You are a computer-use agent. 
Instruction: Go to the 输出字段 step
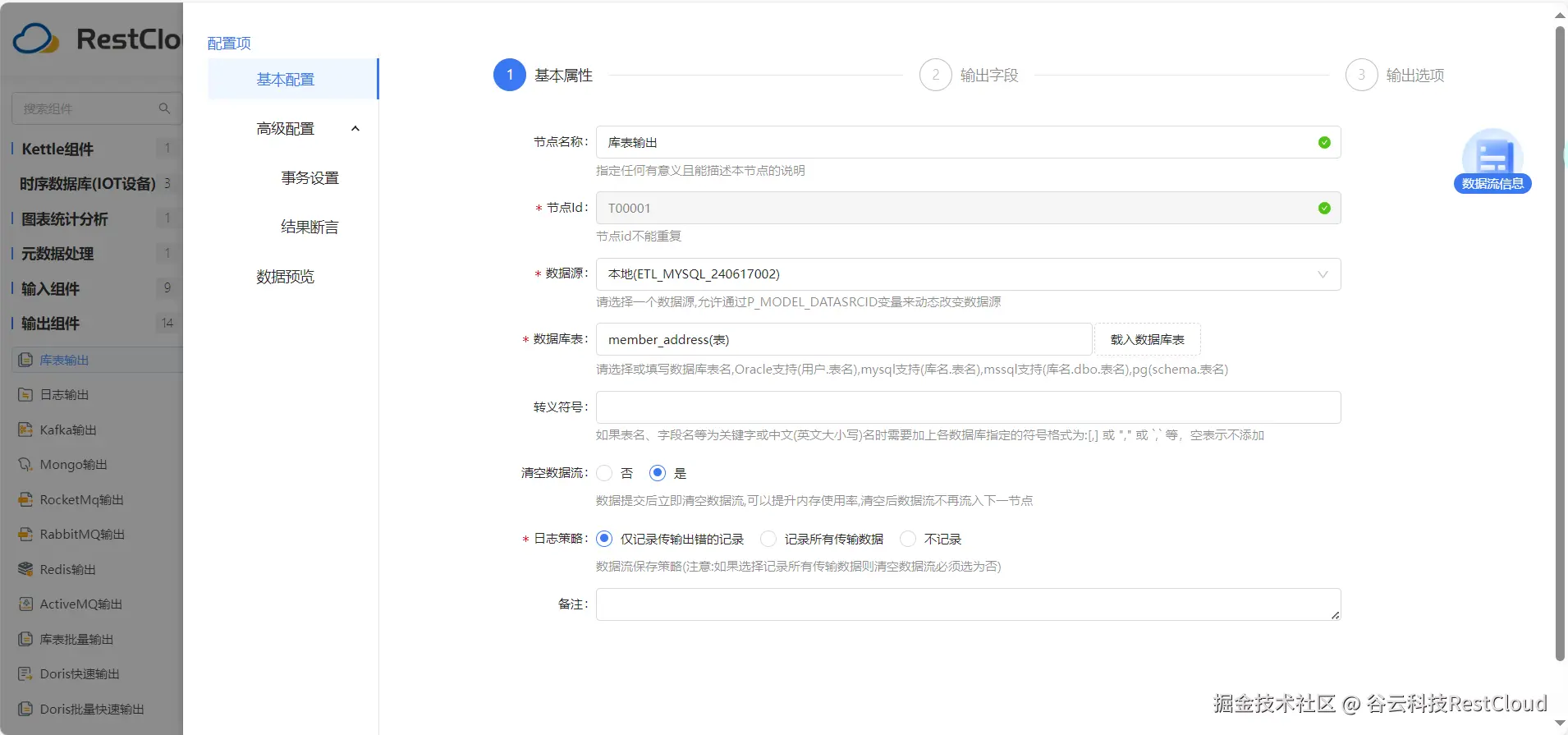pos(988,76)
